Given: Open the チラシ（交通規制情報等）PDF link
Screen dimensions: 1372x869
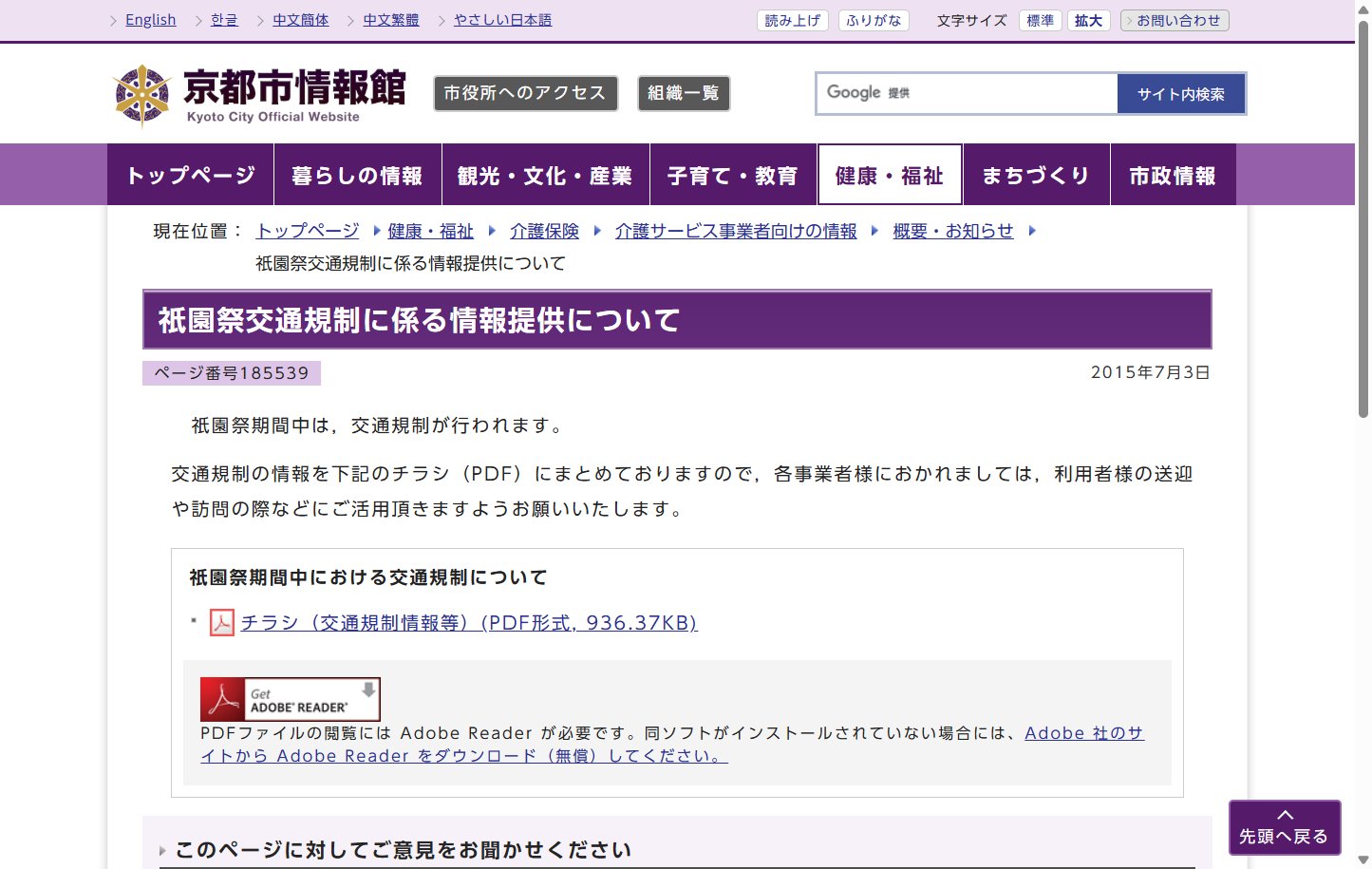Looking at the screenshot, I should [469, 623].
